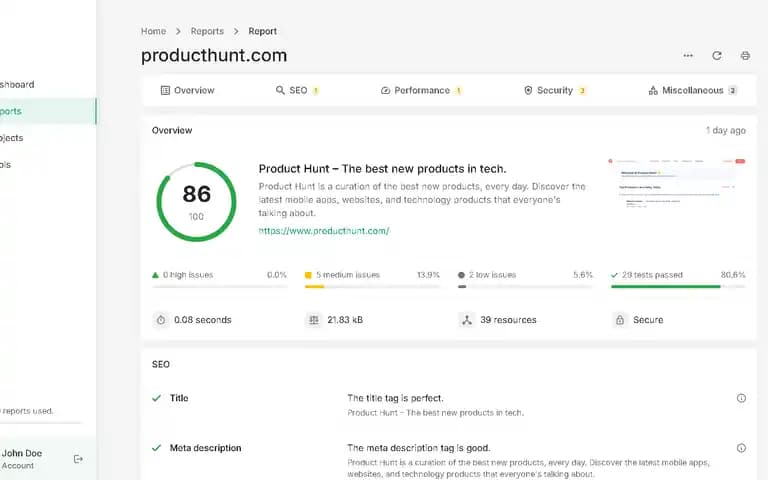Click the network icon beside 39 resources

click(x=467, y=320)
